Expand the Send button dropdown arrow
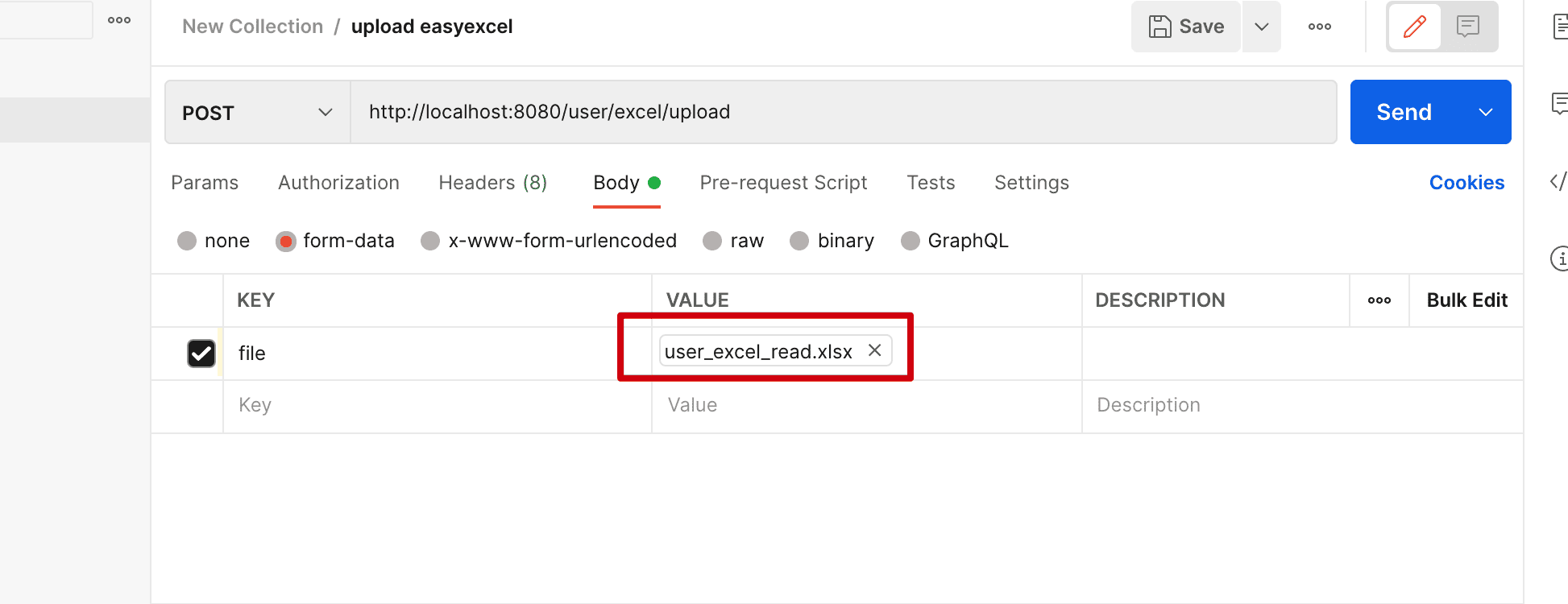The height and width of the screenshot is (604, 1568). coord(1485,112)
